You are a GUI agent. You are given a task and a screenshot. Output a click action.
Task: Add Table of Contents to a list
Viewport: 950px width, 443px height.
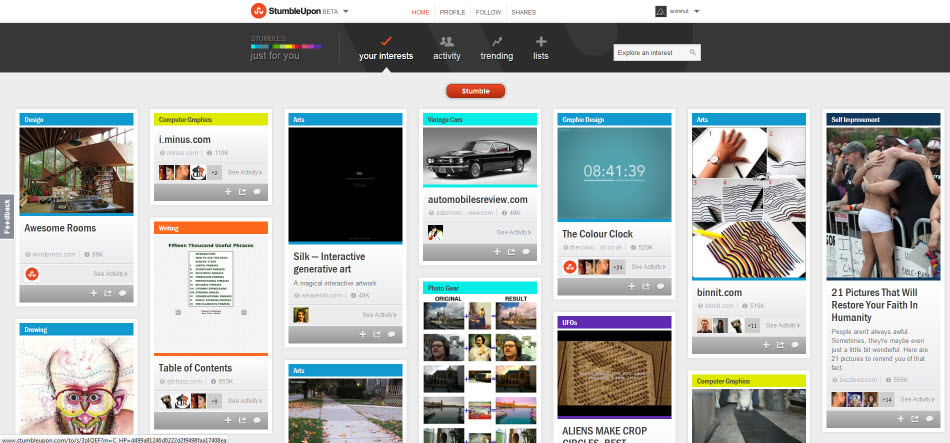click(x=228, y=421)
